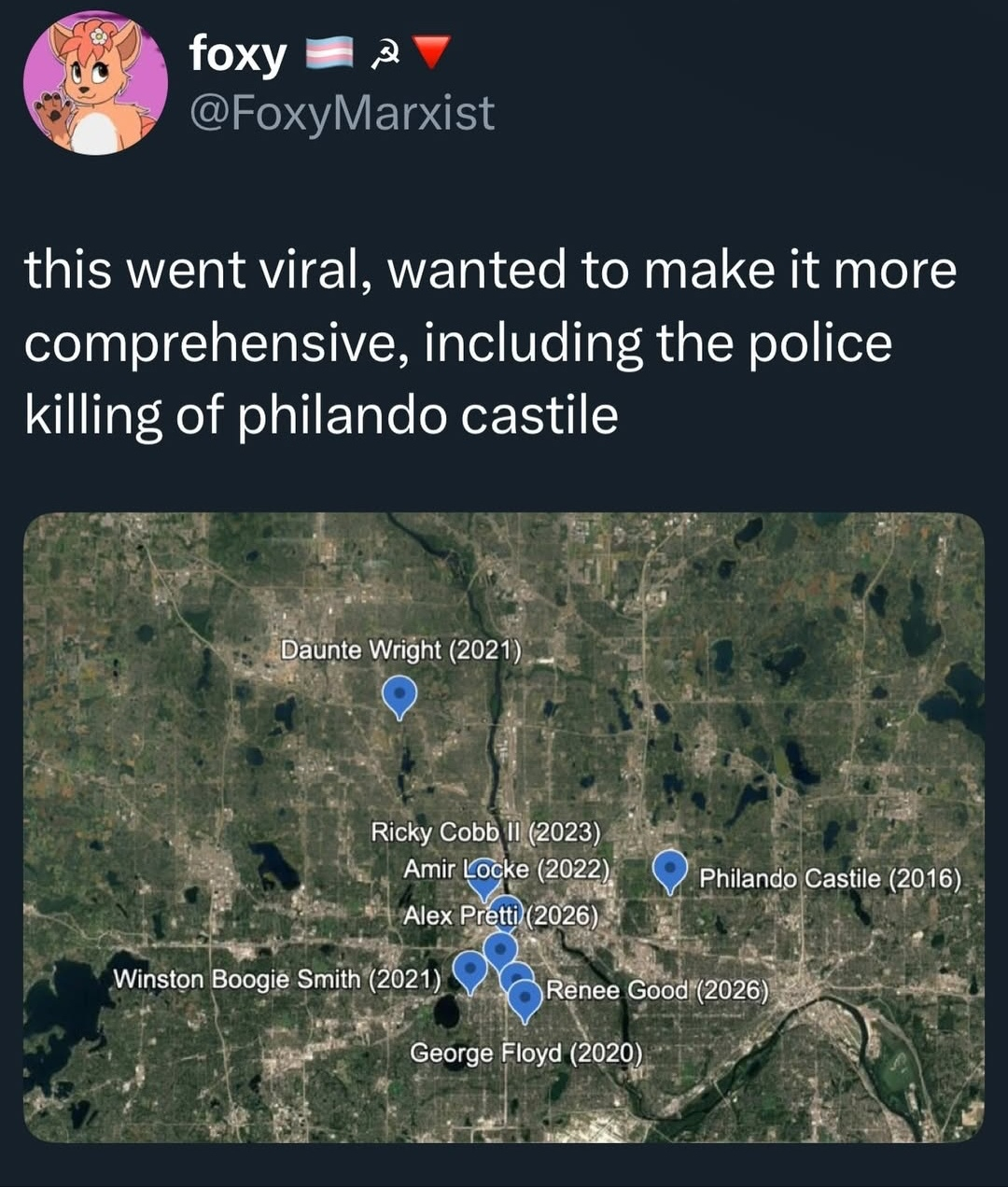Select the Philando Castile map pin
Viewport: 1008px width, 1187px height.
[669, 869]
